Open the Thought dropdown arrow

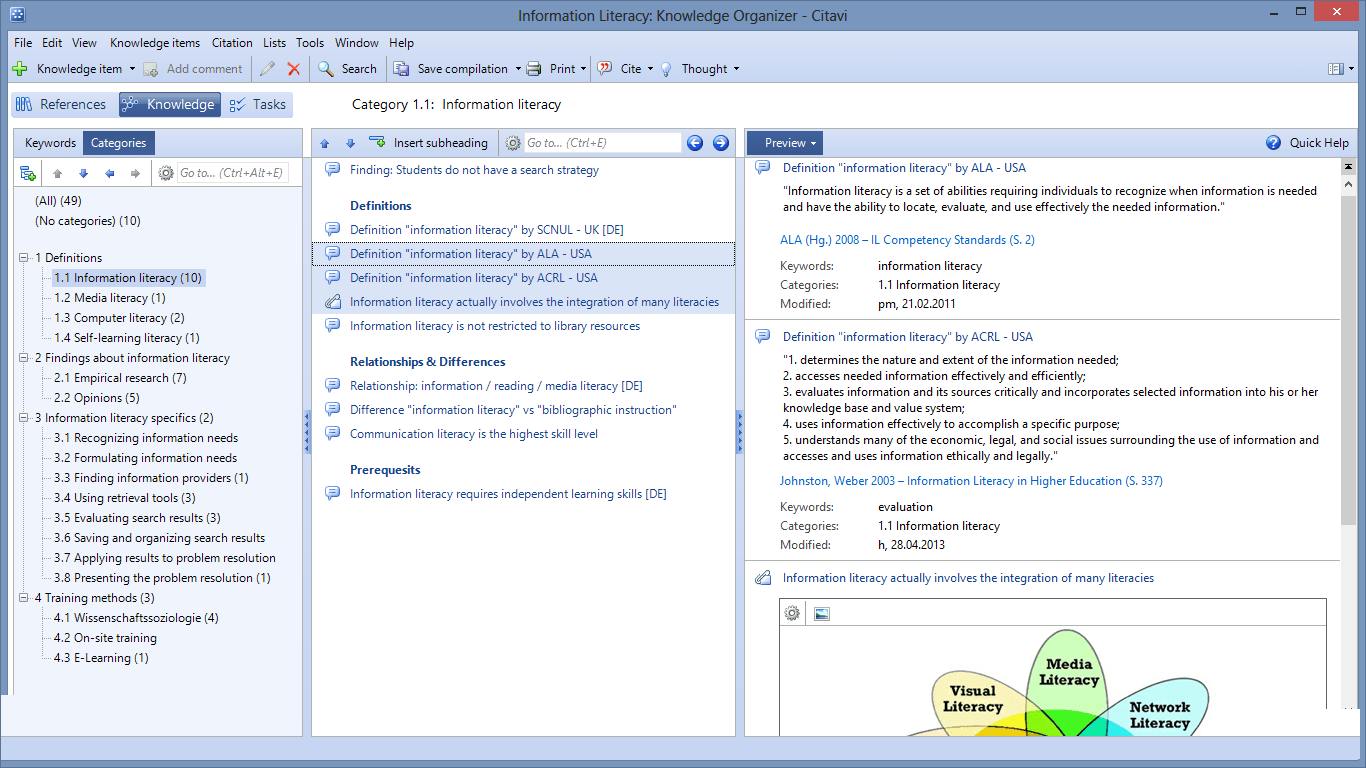[x=737, y=69]
